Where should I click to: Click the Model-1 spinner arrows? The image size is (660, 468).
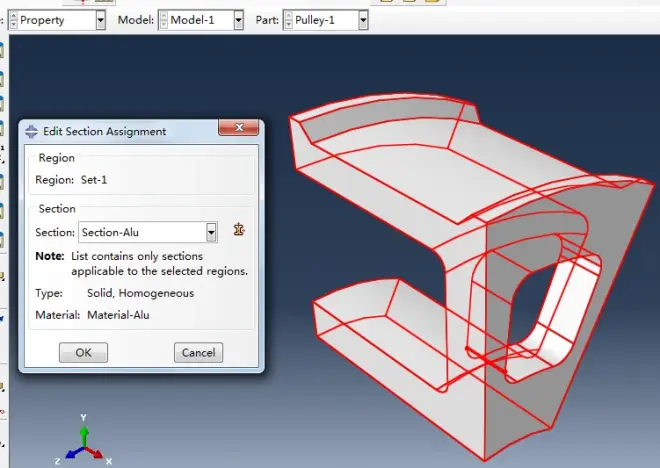click(164, 20)
